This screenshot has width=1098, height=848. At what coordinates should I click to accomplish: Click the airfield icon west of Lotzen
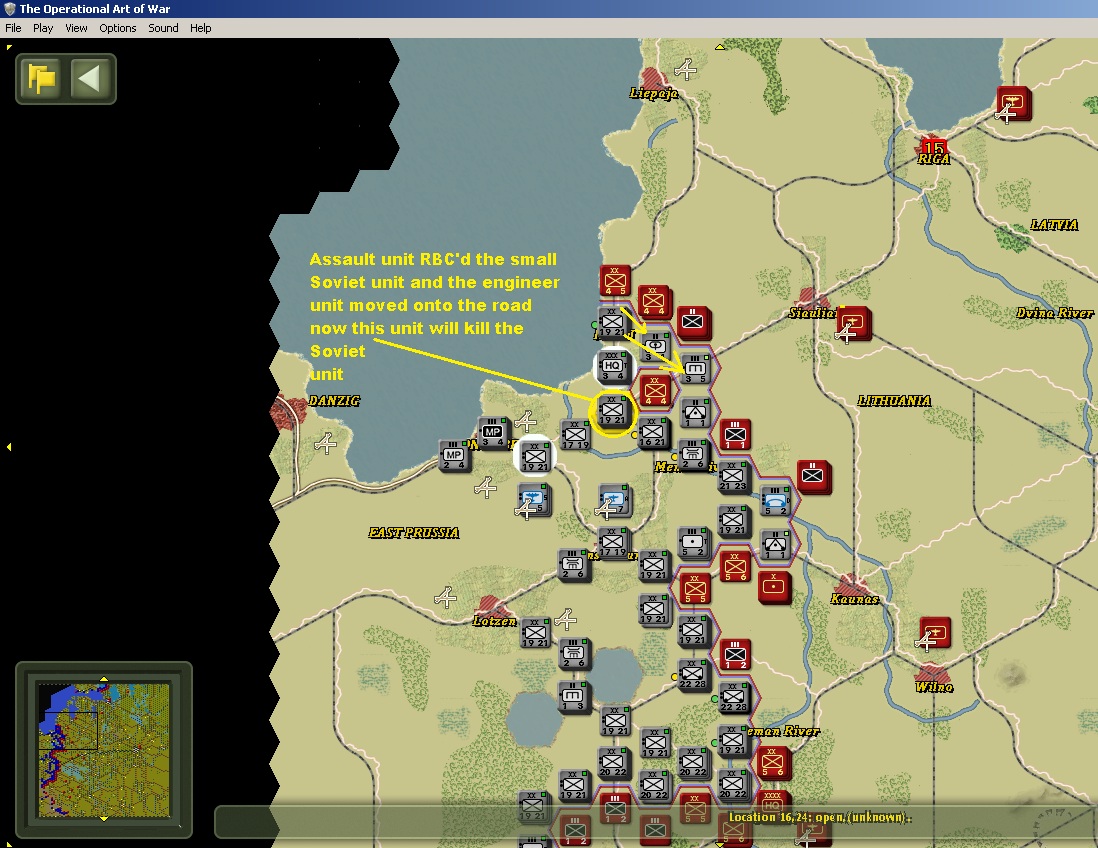[445, 597]
